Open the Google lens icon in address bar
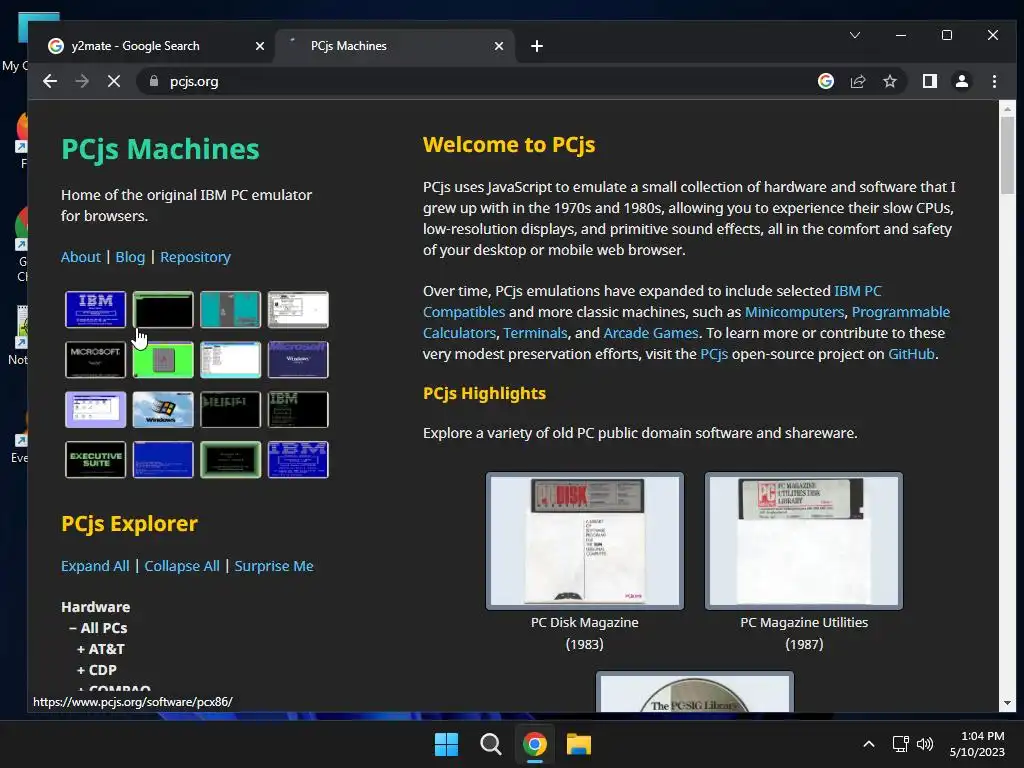The image size is (1024, 768). tap(826, 82)
